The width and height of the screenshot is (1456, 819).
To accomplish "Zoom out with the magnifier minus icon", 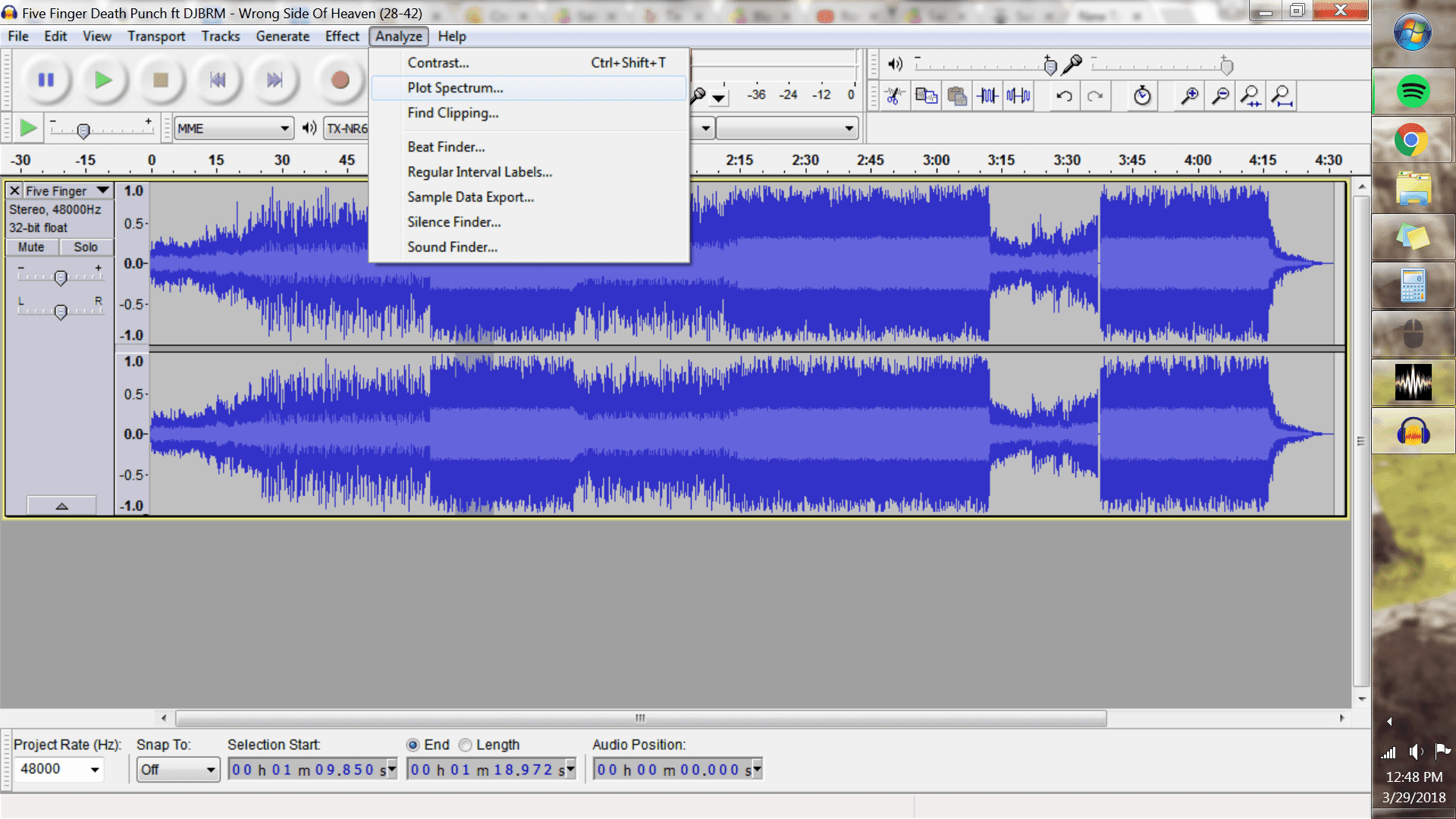I will [1221, 96].
